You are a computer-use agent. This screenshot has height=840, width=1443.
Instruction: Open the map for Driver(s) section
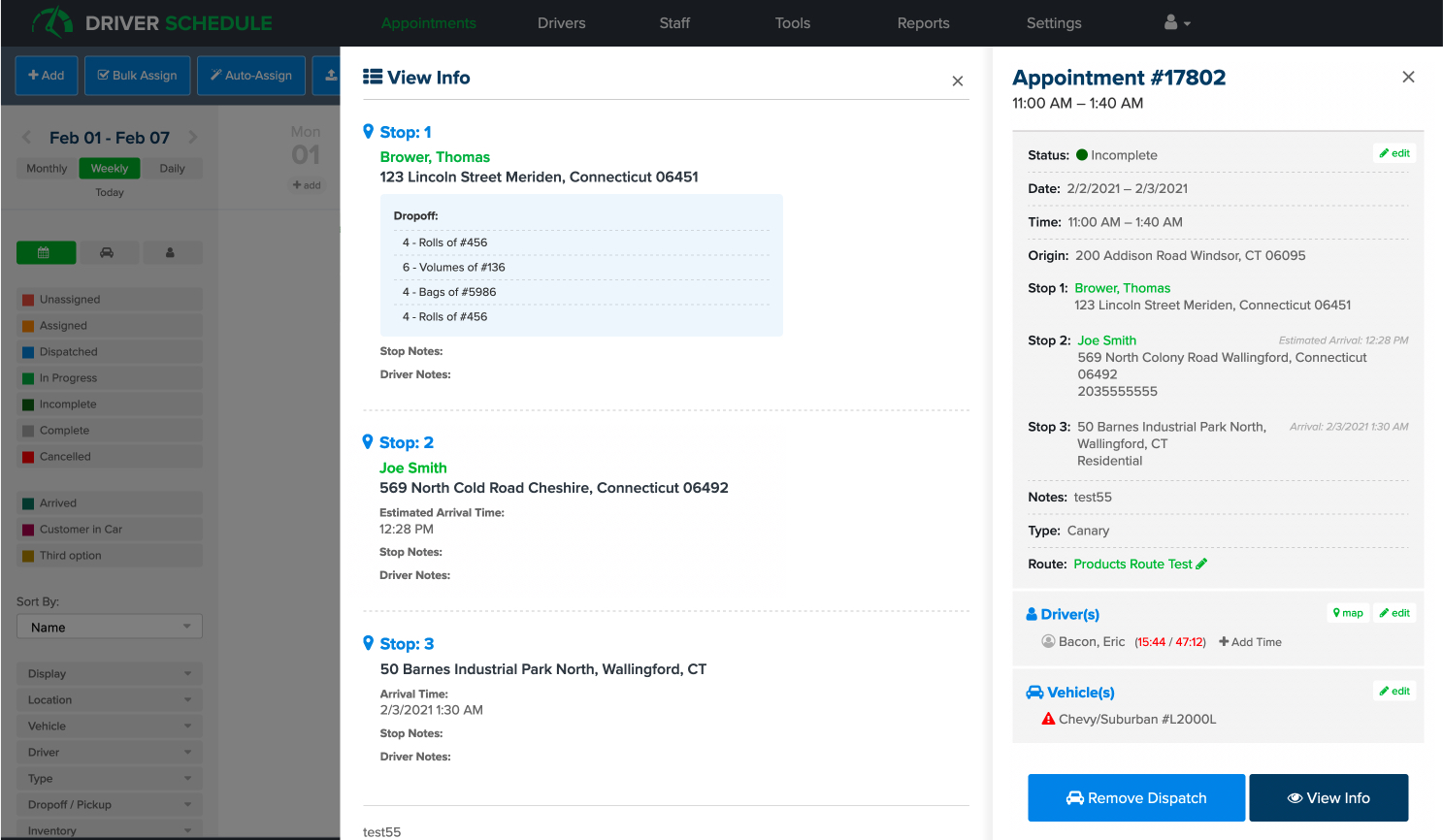(1348, 613)
